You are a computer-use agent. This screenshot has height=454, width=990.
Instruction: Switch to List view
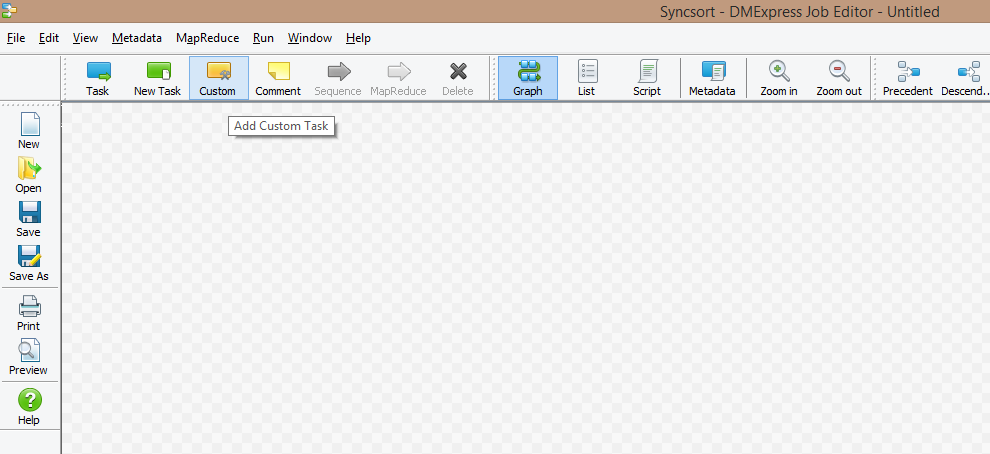click(587, 78)
